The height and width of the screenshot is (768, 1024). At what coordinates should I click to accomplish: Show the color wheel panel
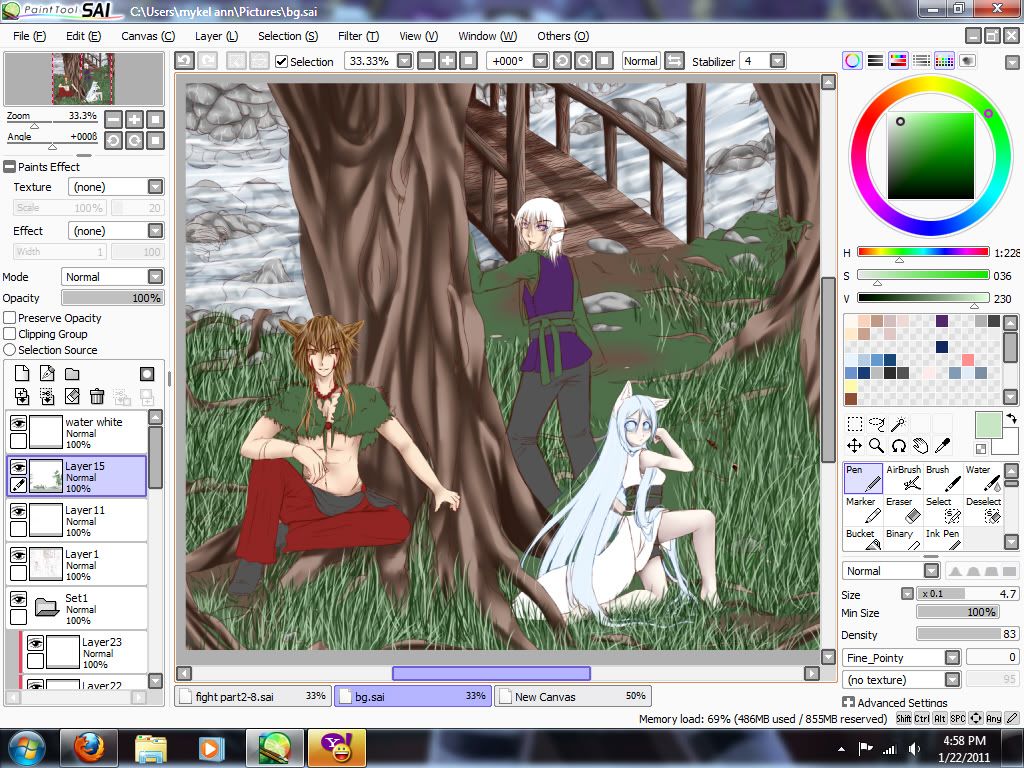click(x=852, y=61)
